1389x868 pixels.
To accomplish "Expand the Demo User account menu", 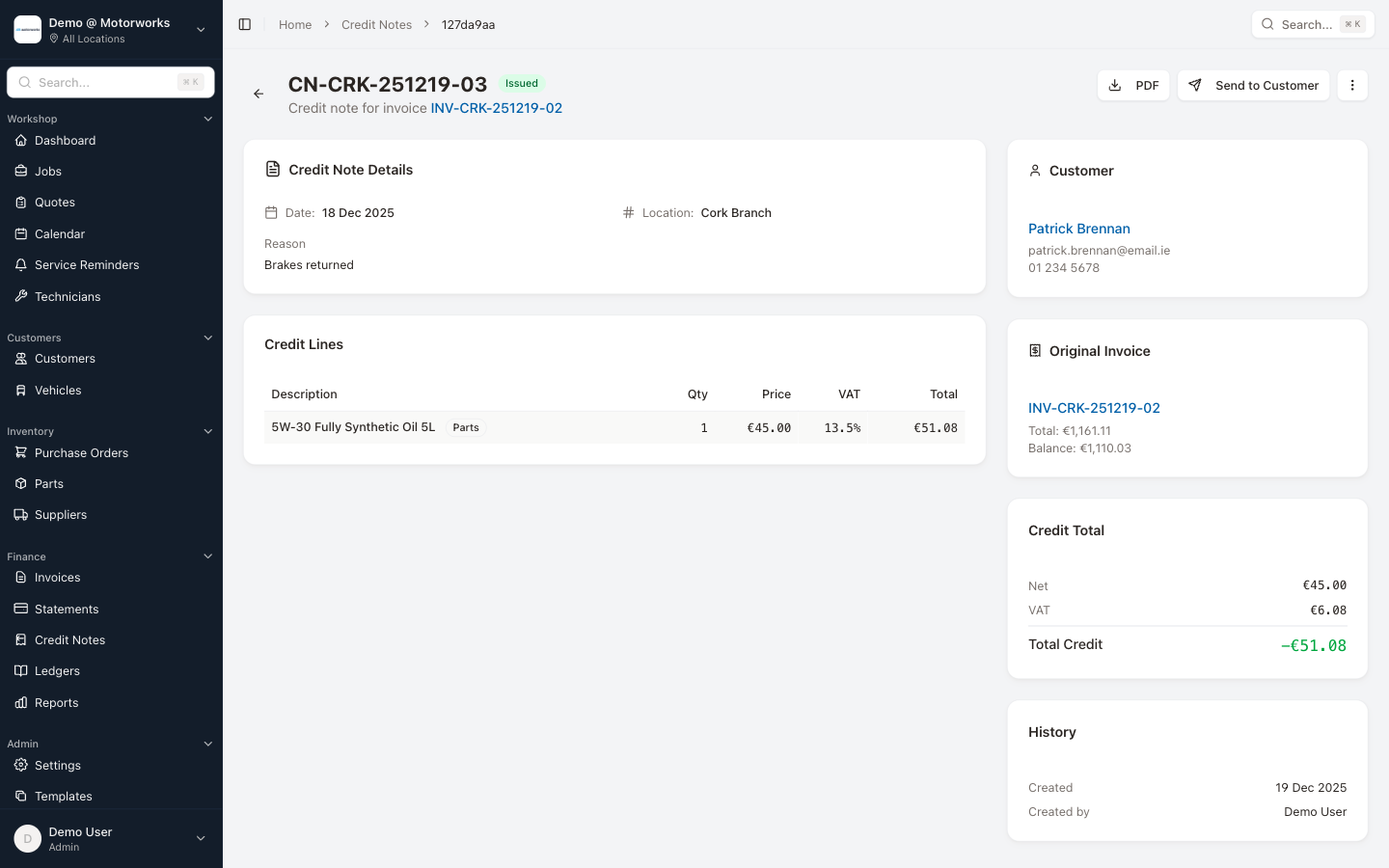I will [200, 838].
